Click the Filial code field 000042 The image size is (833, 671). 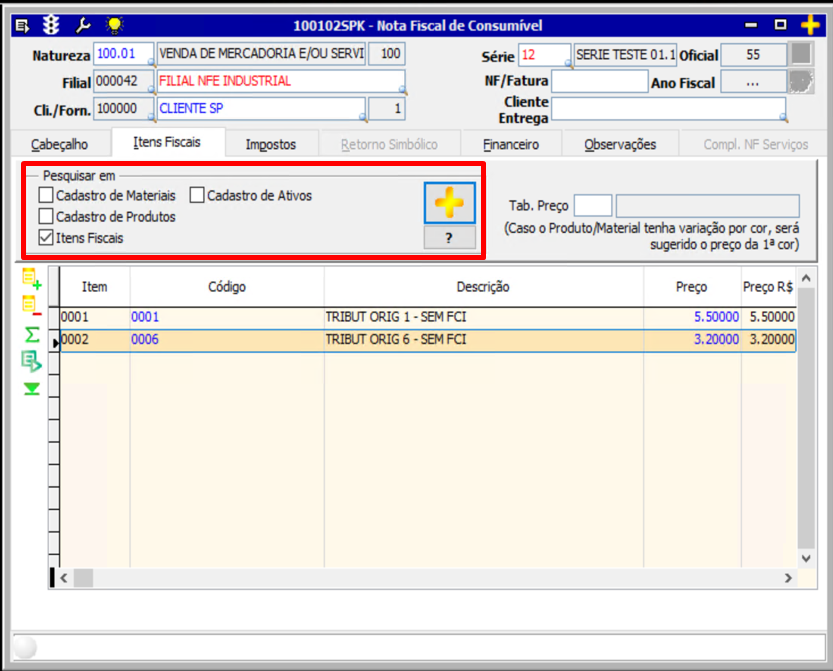click(123, 81)
